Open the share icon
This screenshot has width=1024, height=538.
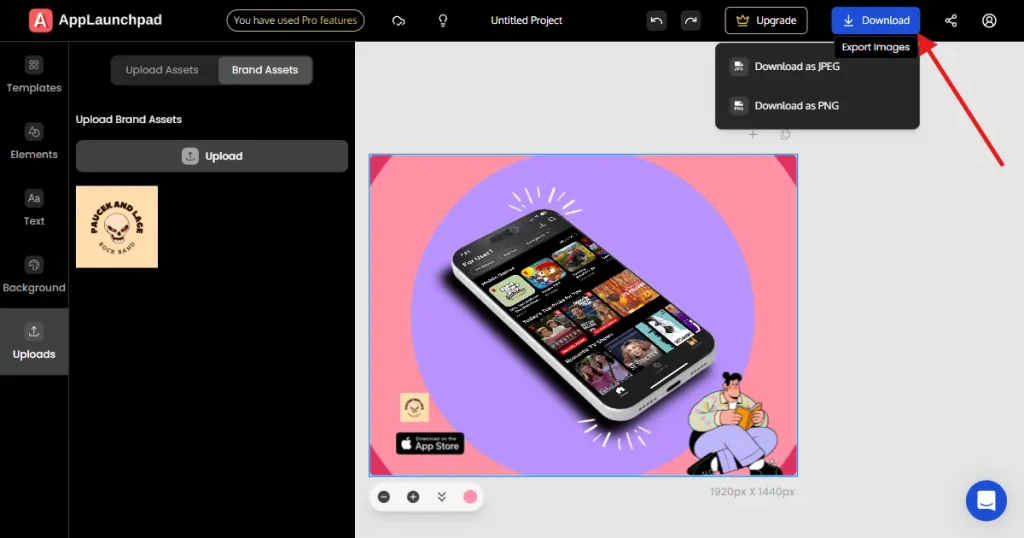[x=951, y=21]
